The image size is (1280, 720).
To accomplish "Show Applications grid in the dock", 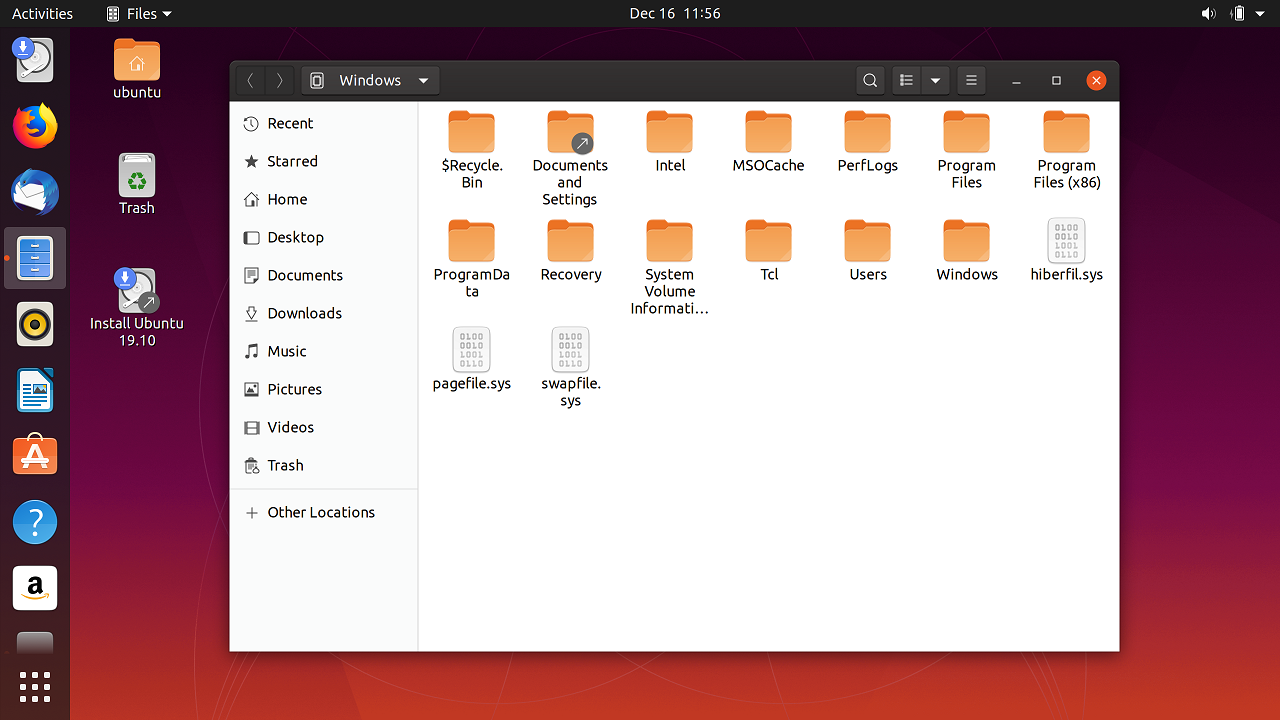I will point(35,687).
